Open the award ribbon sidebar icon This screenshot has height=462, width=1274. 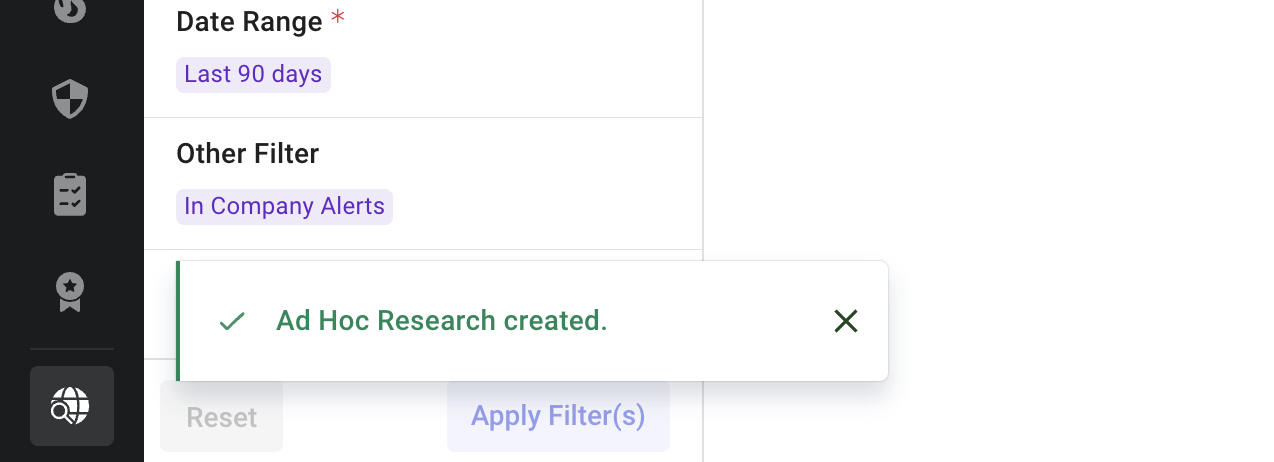(x=70, y=292)
